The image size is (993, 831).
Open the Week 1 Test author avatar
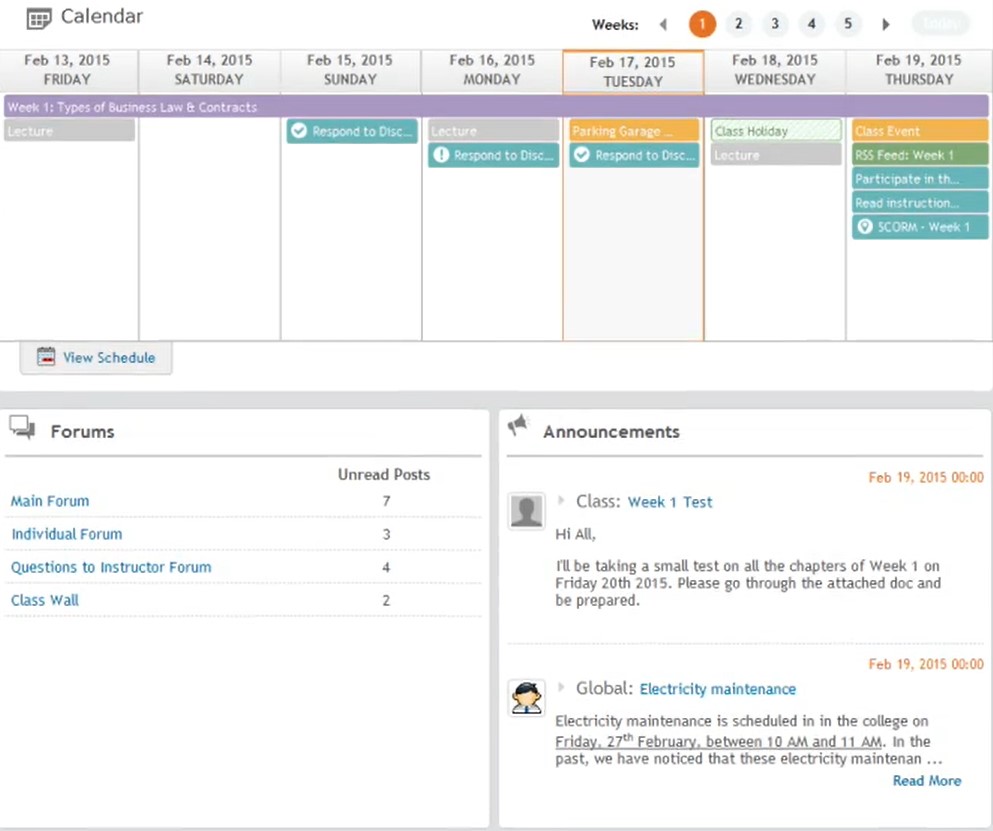click(527, 510)
